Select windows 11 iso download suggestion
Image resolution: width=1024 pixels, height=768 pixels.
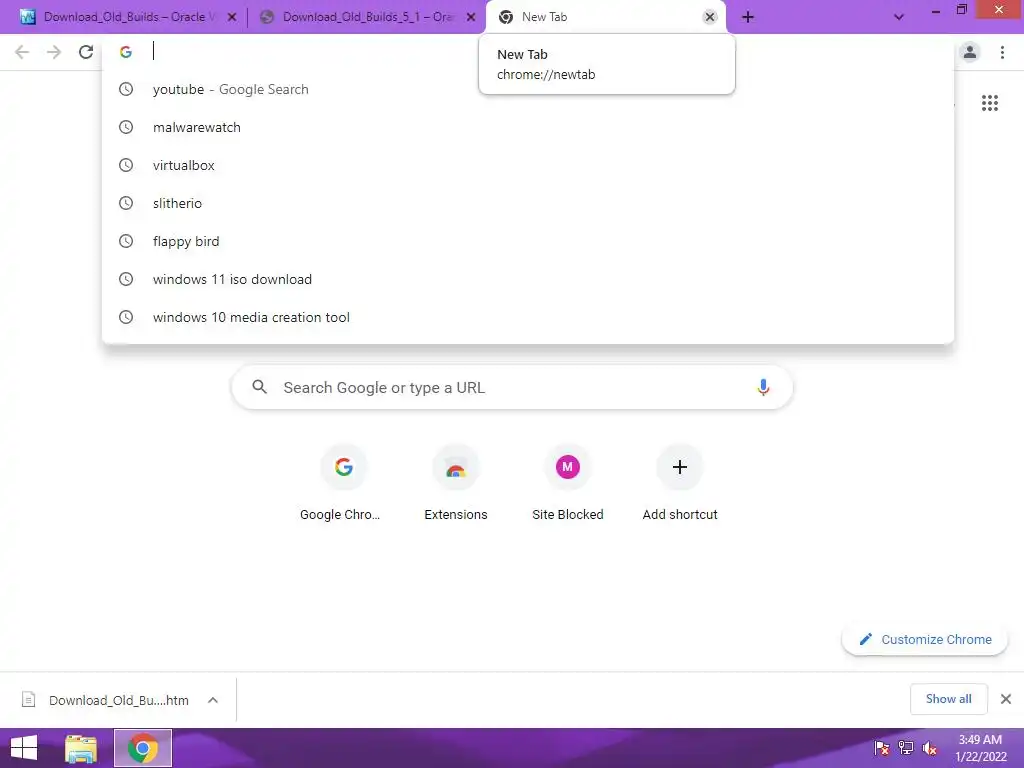point(528,279)
